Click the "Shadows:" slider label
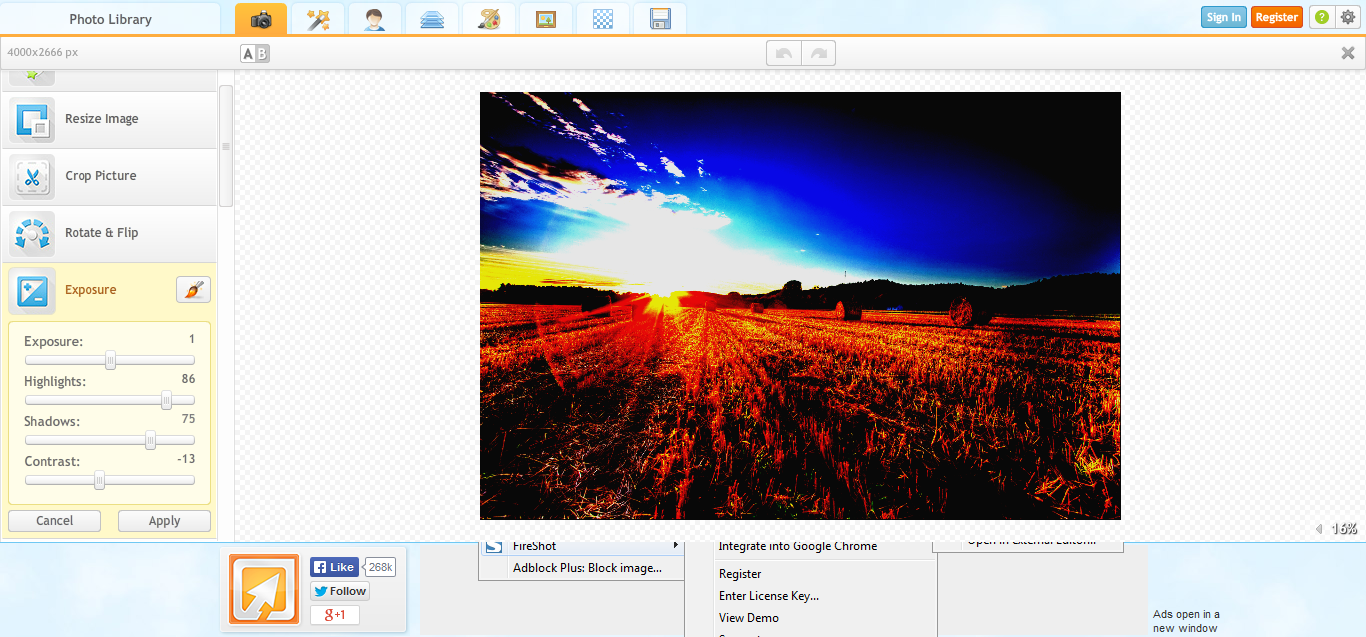Image resolution: width=1366 pixels, height=637 pixels. click(52, 422)
